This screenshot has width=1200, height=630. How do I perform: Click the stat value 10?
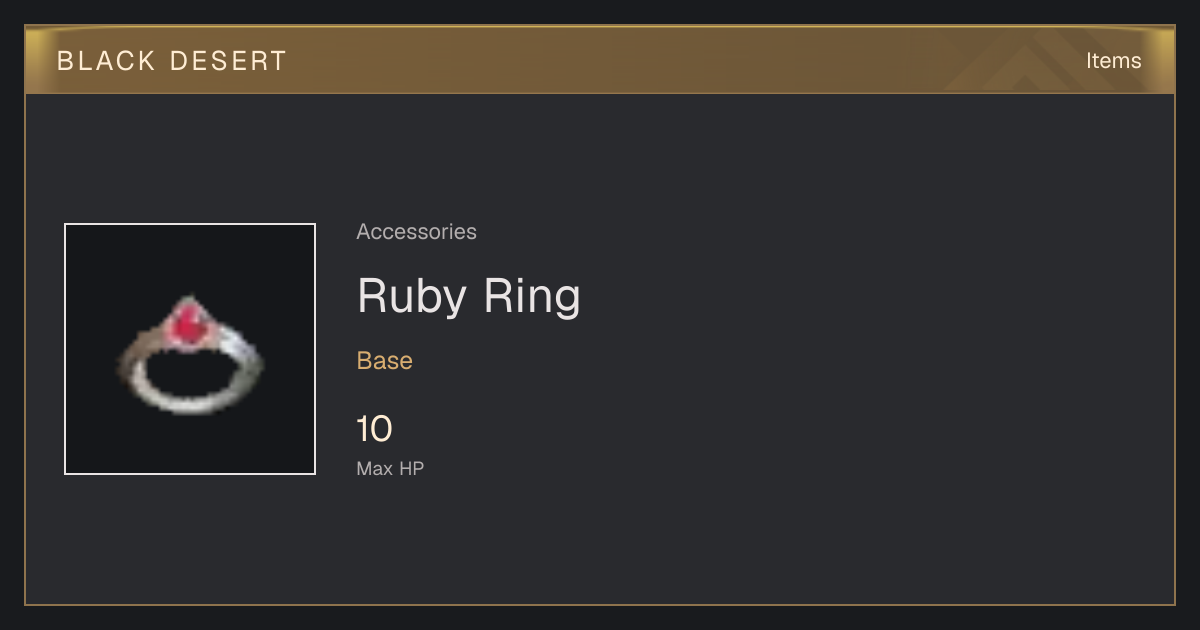(375, 430)
